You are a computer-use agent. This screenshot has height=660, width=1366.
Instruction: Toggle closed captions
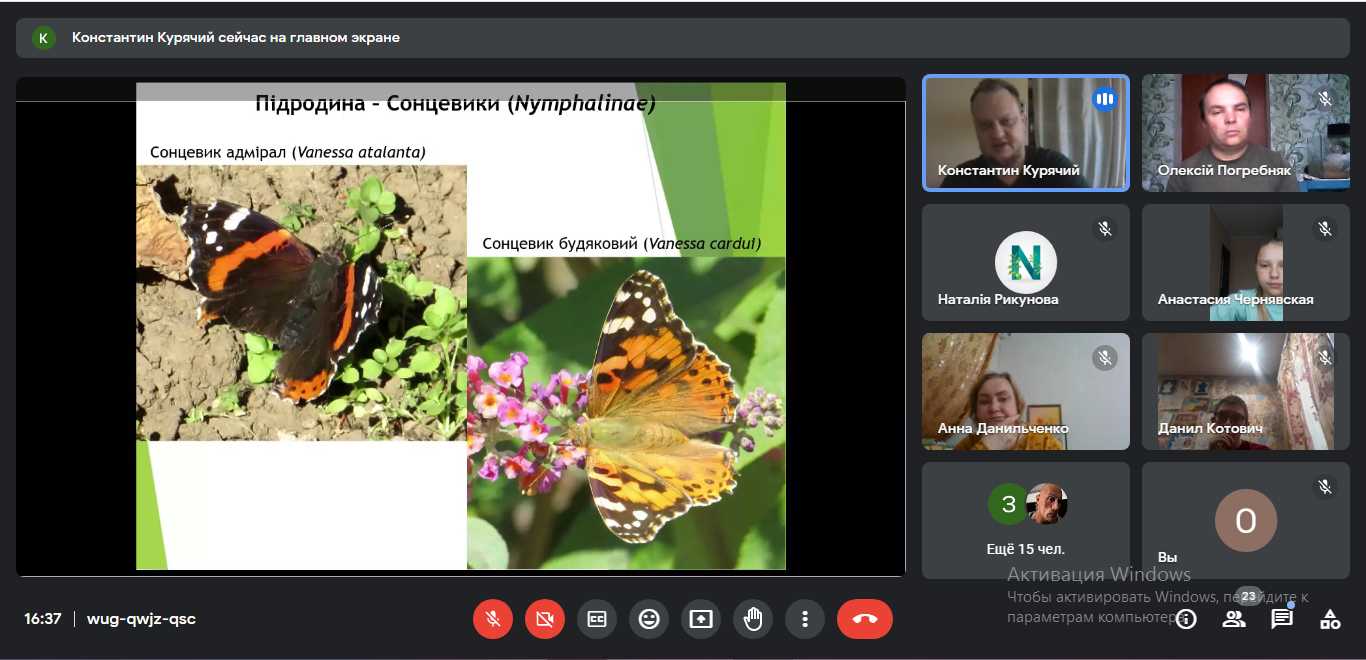597,619
